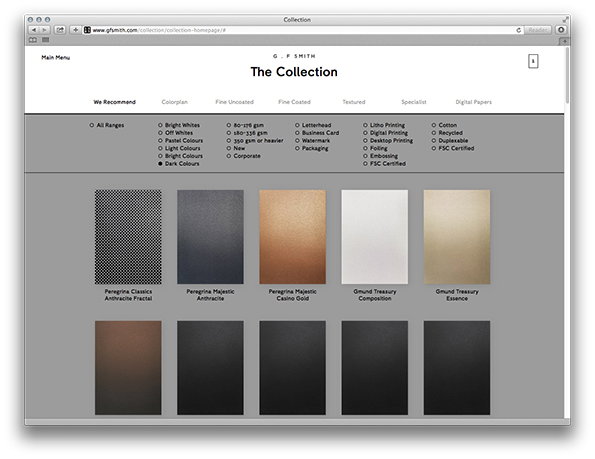Viewport: 595px width, 459px height.
Task: Click the site favicon in address bar
Action: pos(87,30)
